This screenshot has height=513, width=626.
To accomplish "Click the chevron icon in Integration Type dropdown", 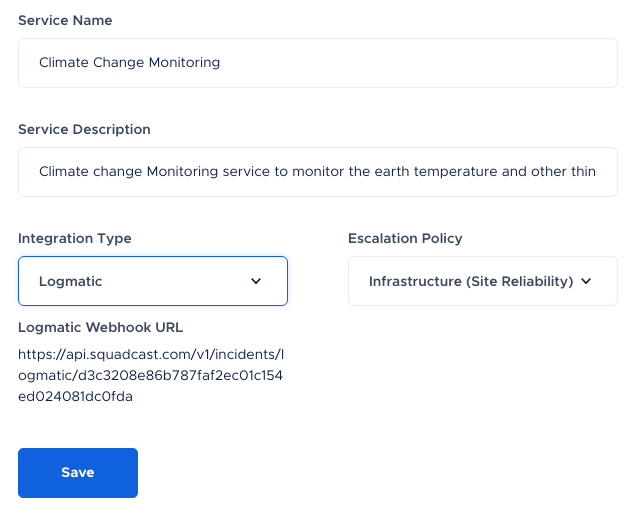I will click(x=256, y=281).
